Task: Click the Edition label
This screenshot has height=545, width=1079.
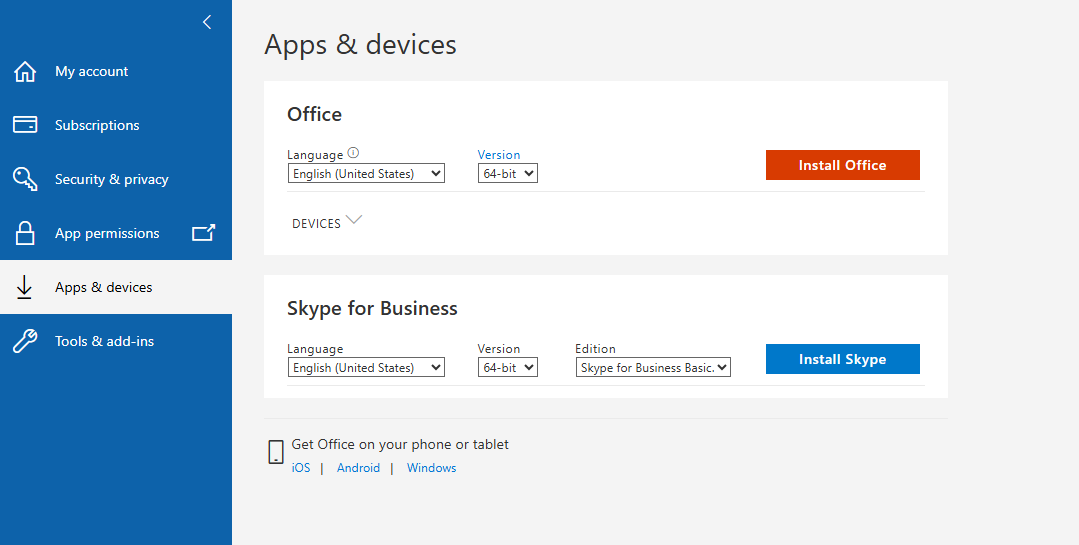Action: click(595, 349)
